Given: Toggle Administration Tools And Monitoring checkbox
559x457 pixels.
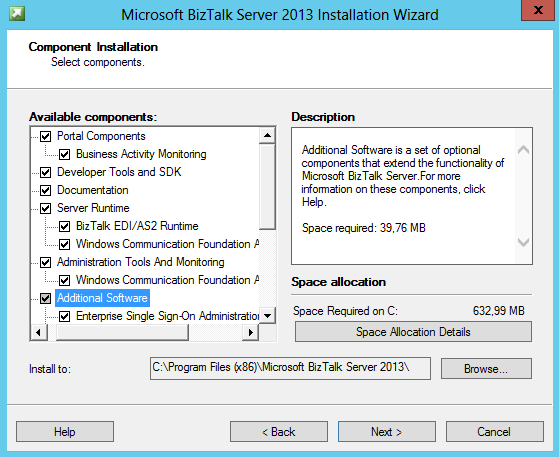Looking at the screenshot, I should 45,262.
